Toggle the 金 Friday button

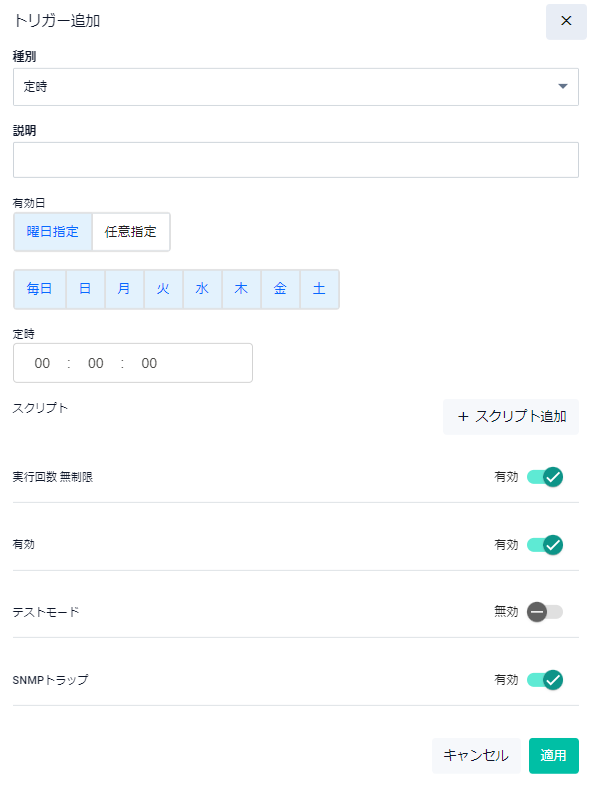coord(280,289)
